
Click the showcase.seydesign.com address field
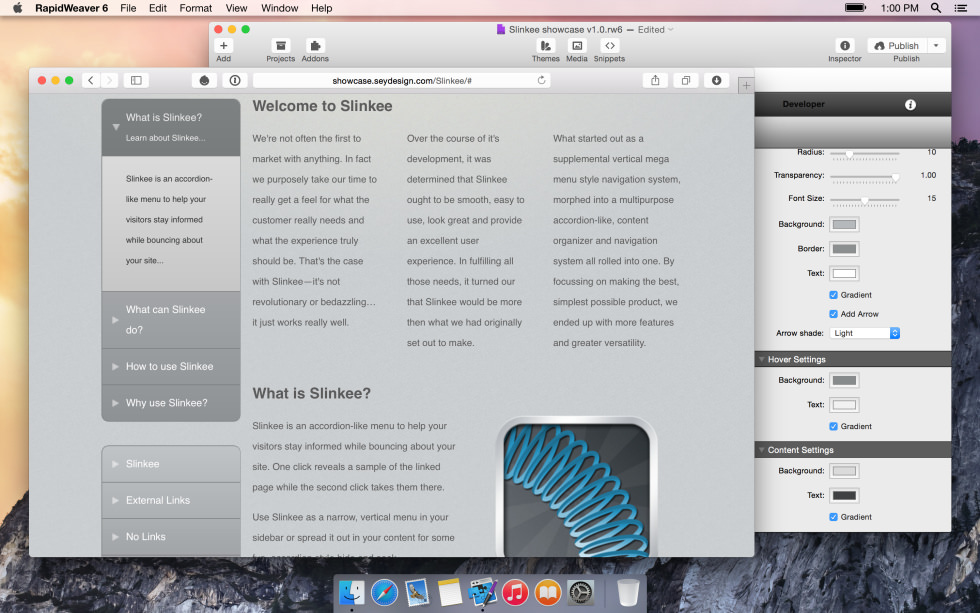(x=402, y=81)
